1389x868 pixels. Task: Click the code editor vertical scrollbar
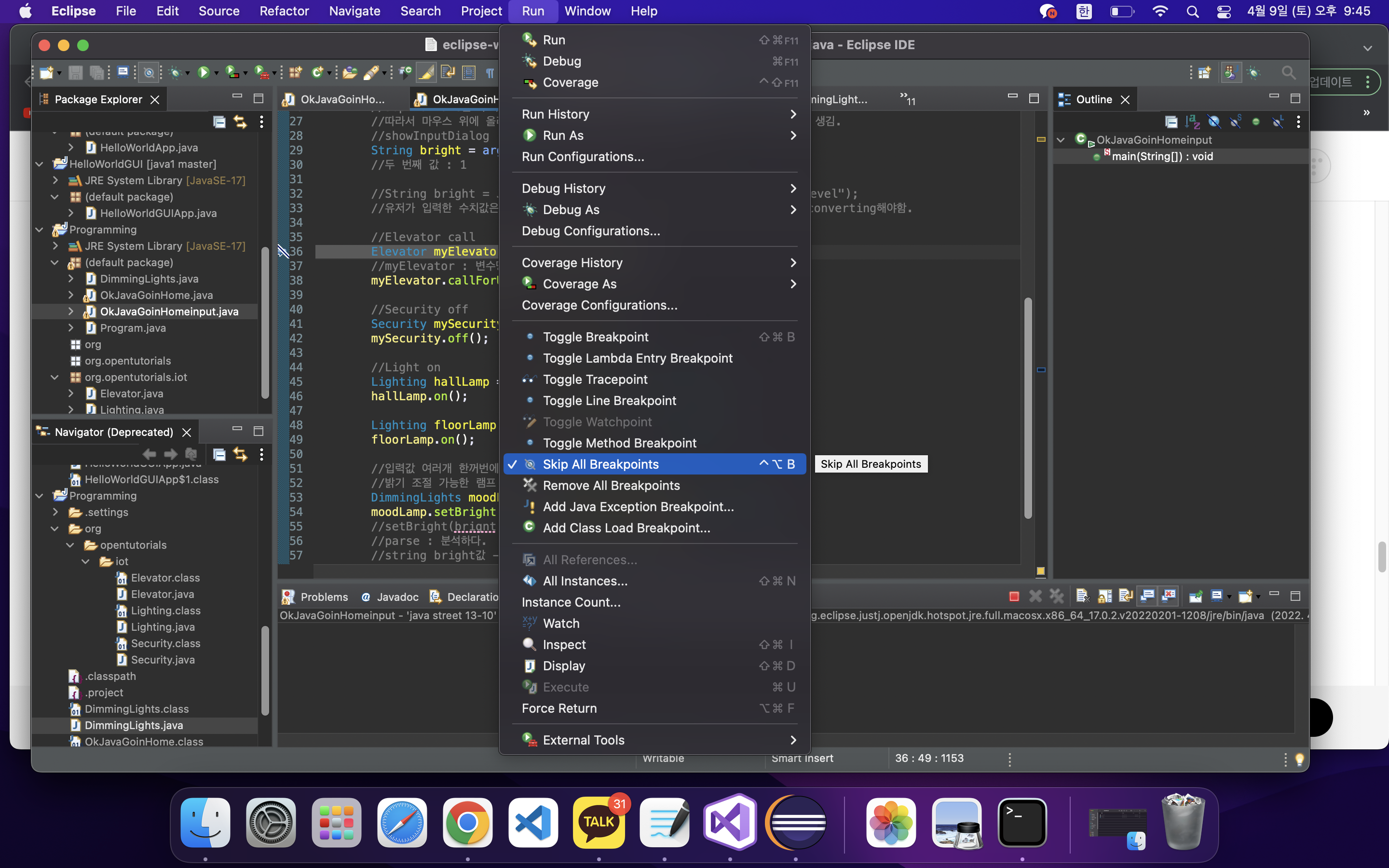coord(1027,407)
